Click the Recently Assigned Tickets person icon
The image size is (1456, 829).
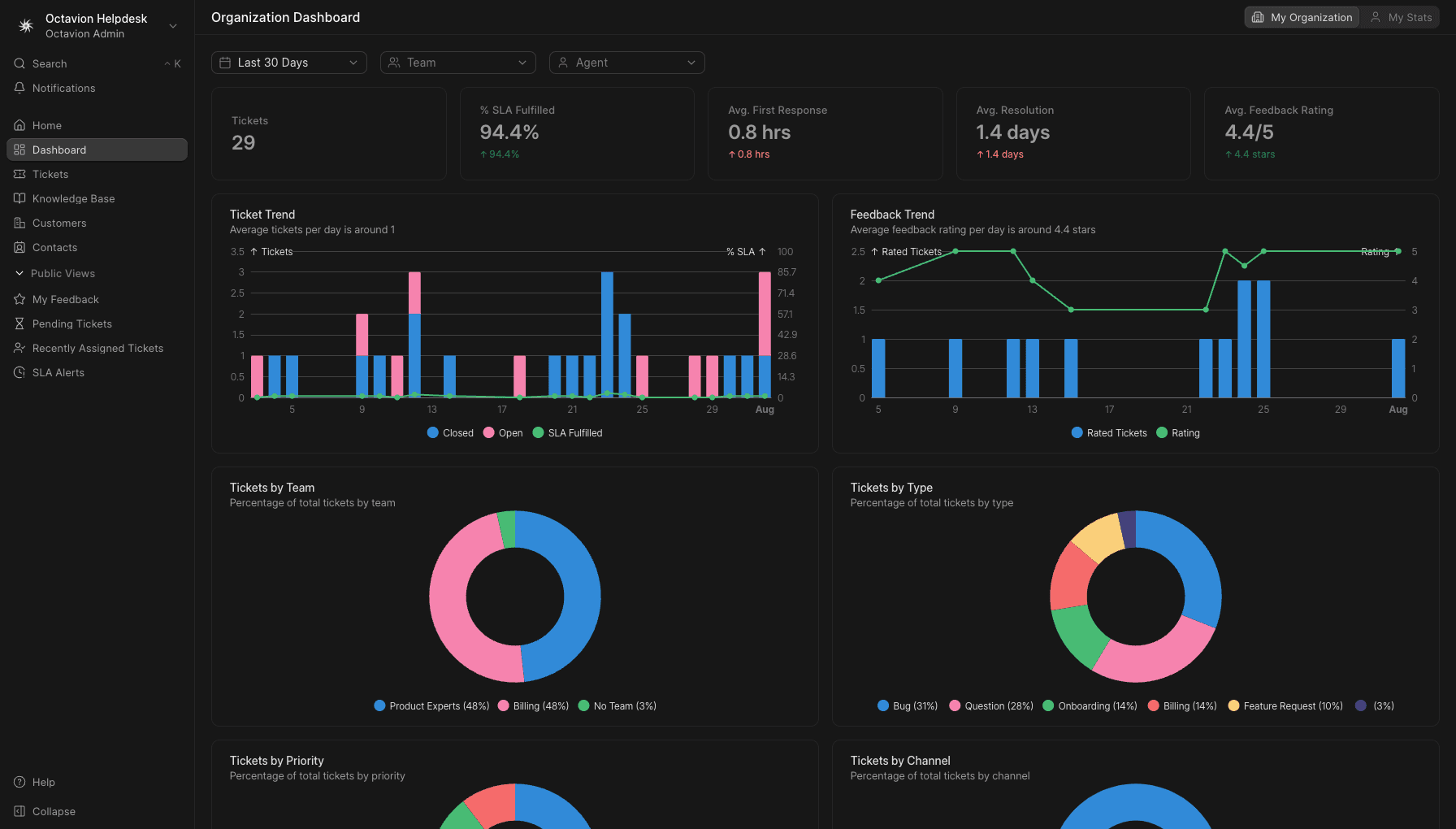(x=19, y=348)
